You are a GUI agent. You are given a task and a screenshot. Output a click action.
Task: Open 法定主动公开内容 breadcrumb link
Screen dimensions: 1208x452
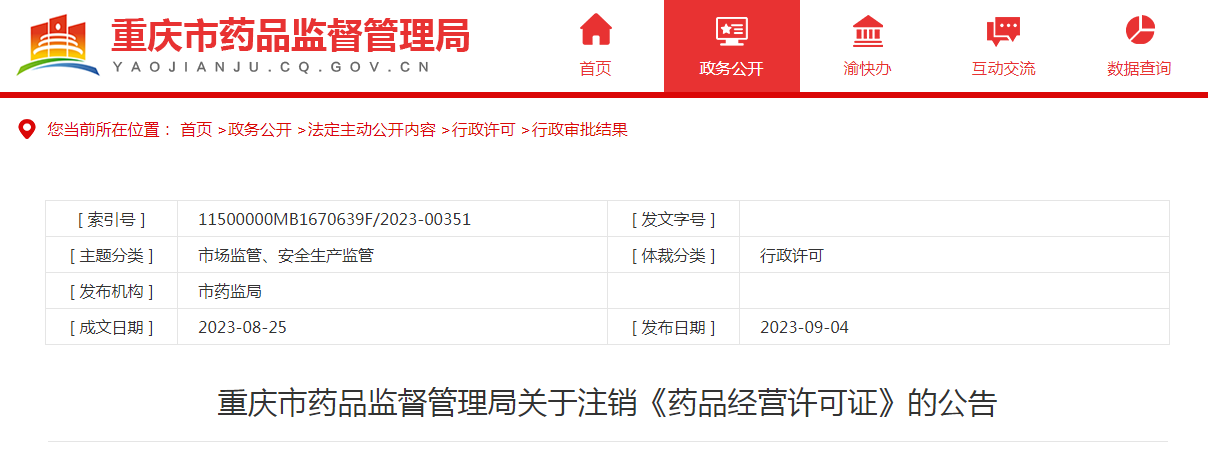pos(372,129)
